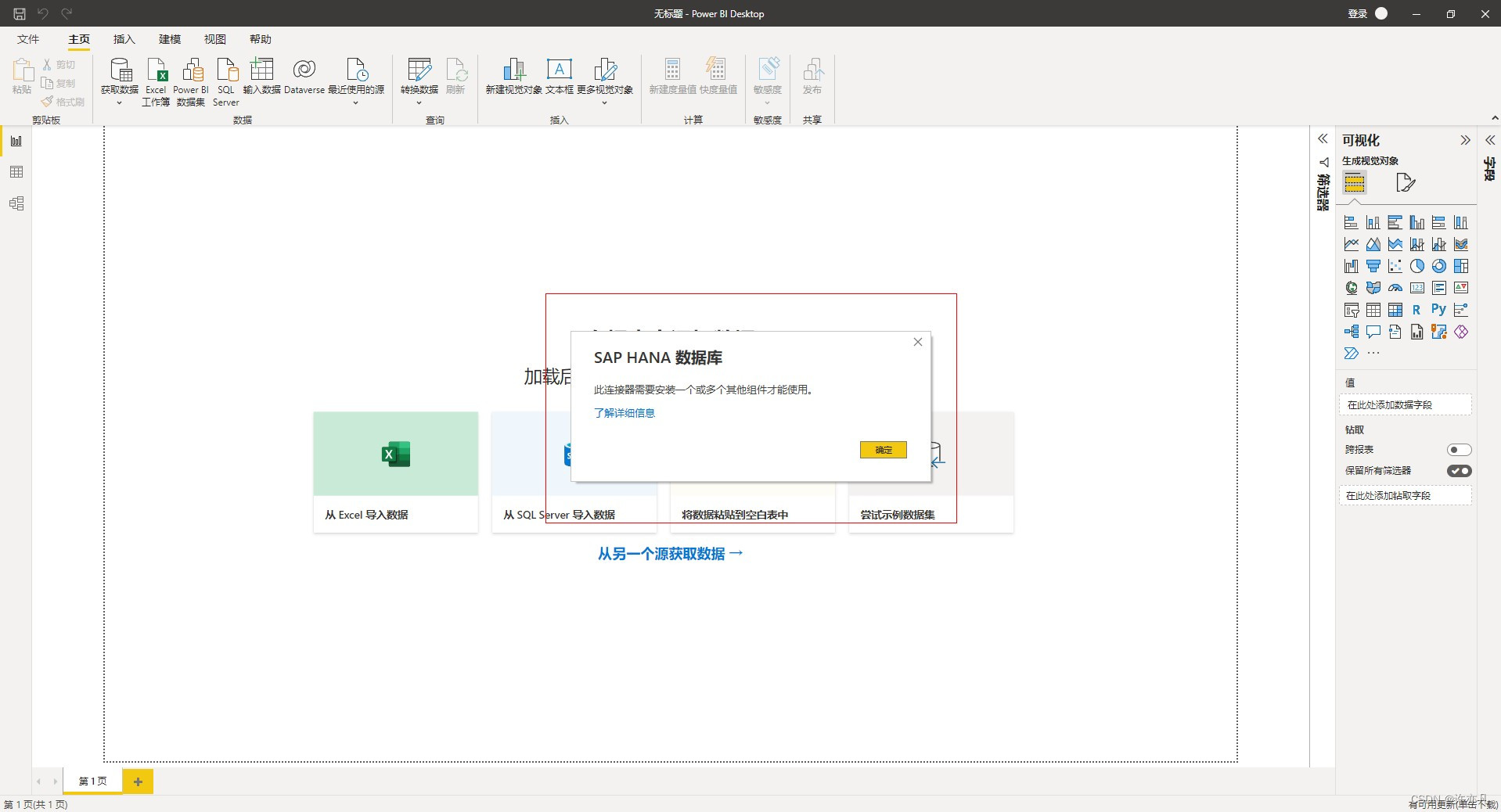The image size is (1501, 812).
Task: Expand the 转换数据 dropdown
Action: (x=419, y=102)
